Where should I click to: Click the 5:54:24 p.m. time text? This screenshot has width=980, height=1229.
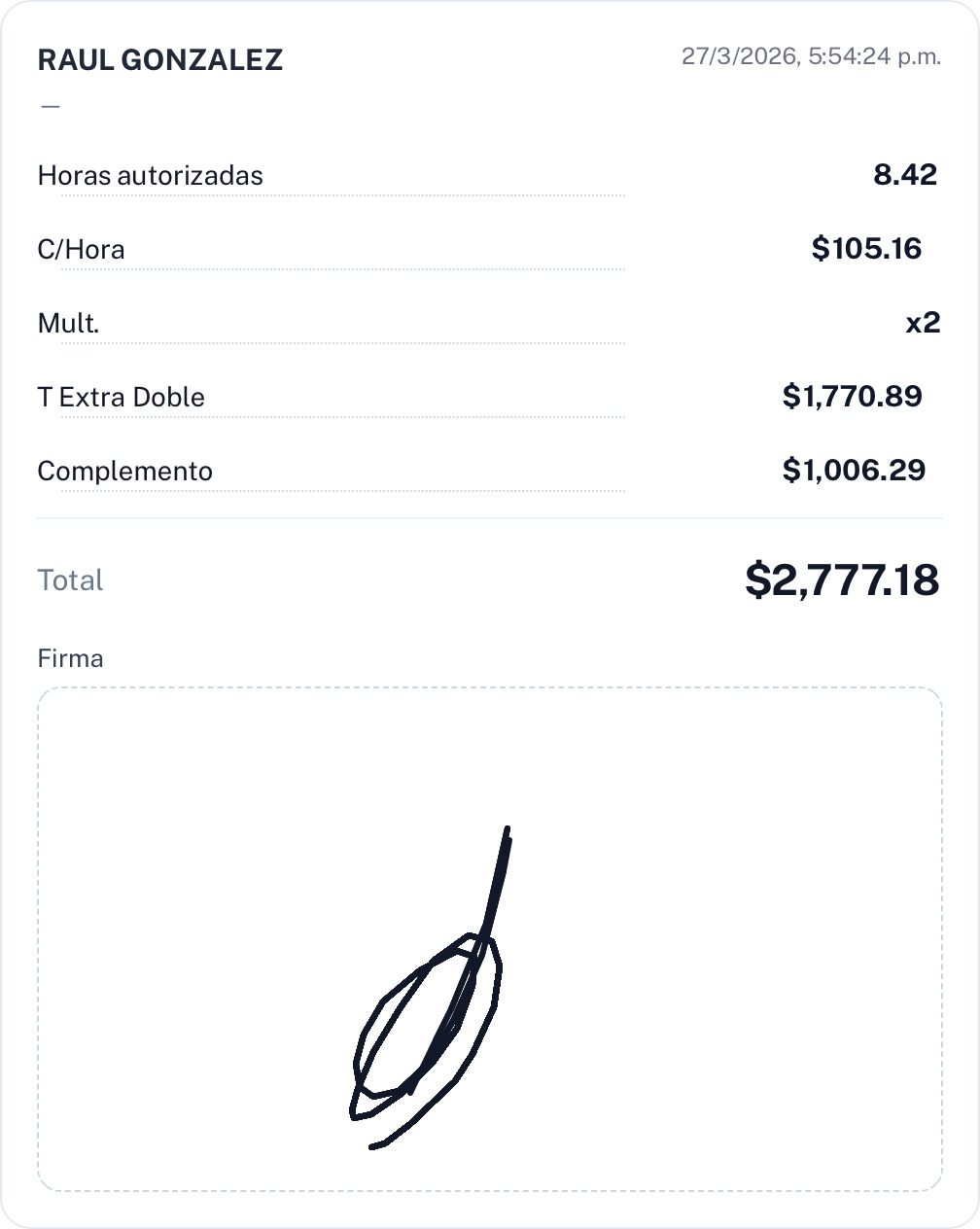[875, 56]
